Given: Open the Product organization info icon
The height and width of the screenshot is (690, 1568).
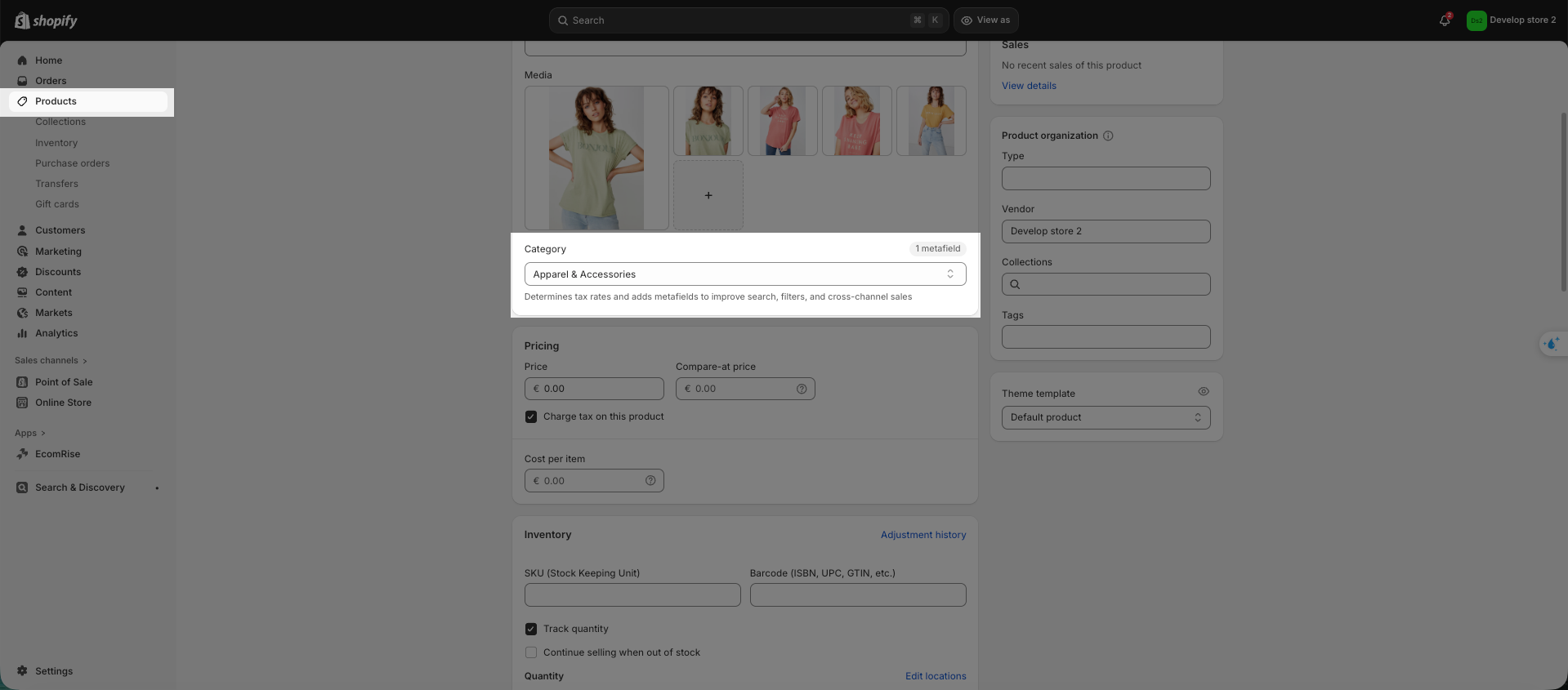Looking at the screenshot, I should pyautogui.click(x=1108, y=136).
